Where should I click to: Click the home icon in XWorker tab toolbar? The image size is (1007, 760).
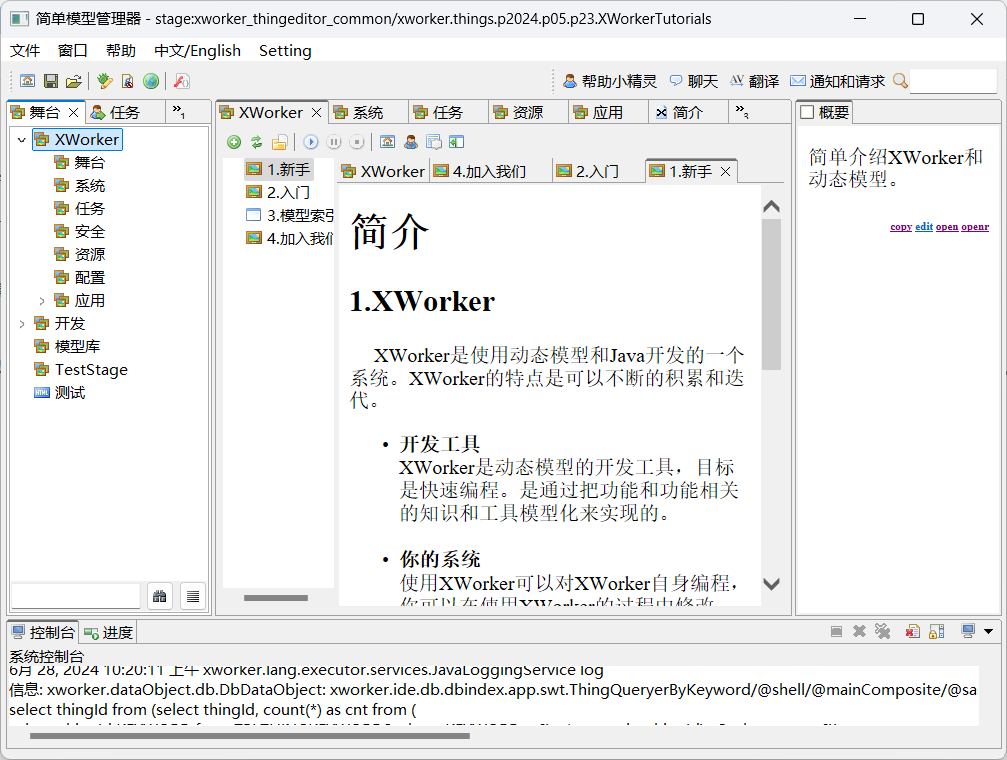click(387, 142)
